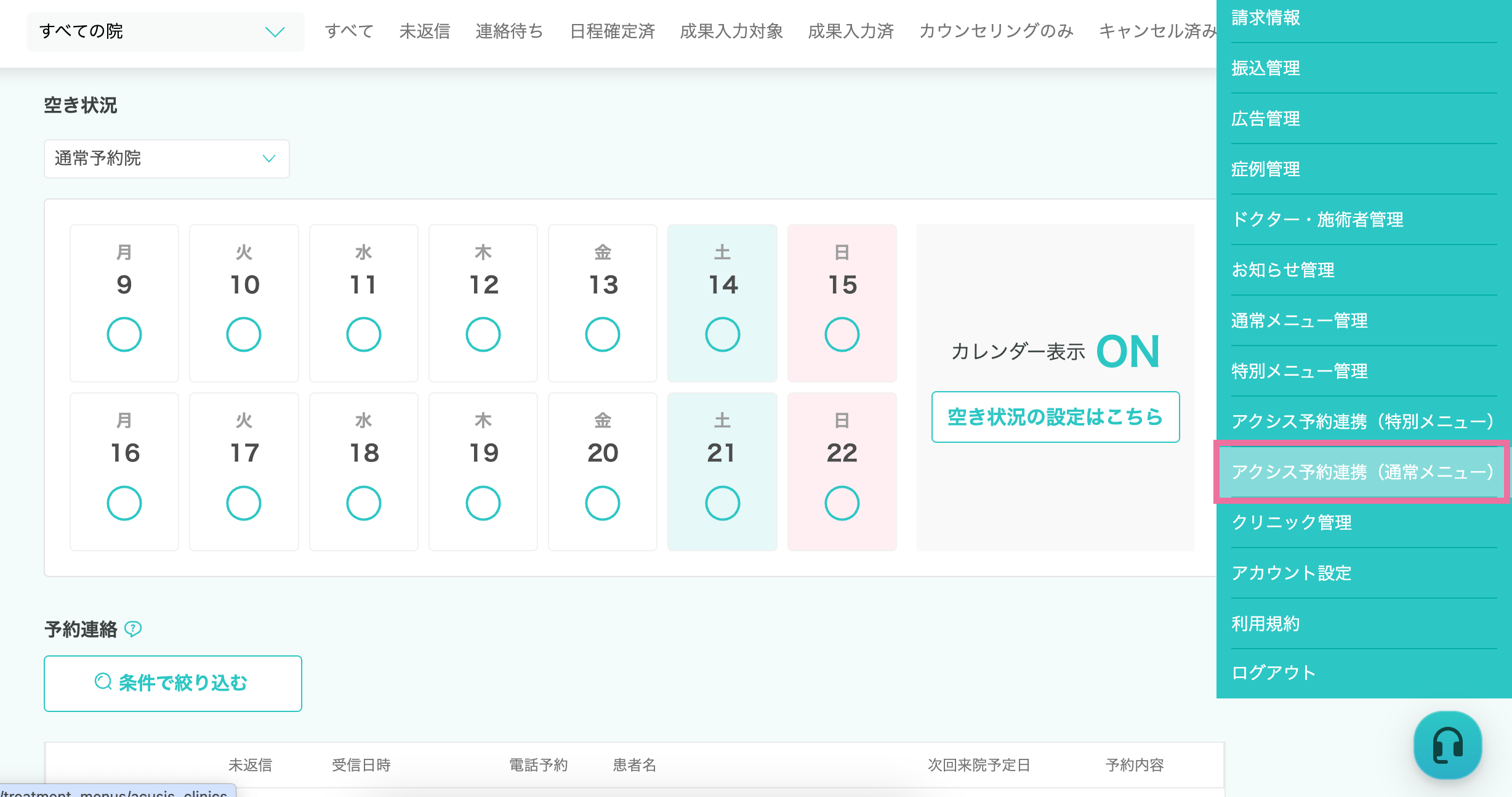This screenshot has height=797, width=1512.
Task: Click the 空き状況の設定はこちら button
Action: point(1055,417)
